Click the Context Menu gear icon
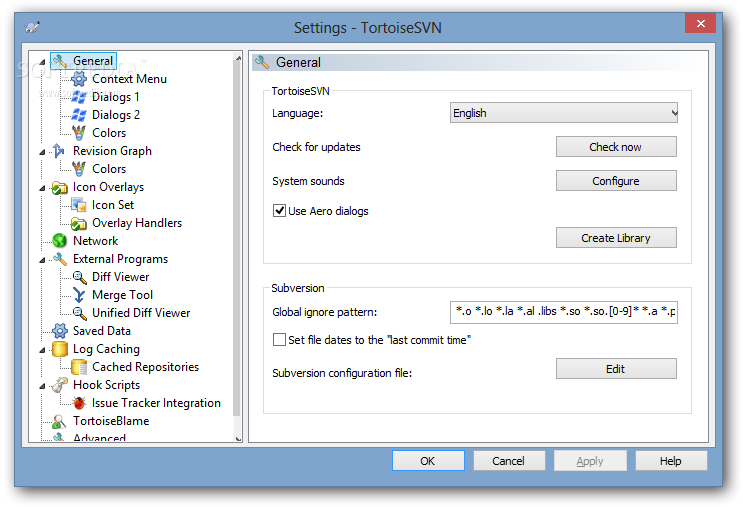This screenshot has width=743, height=507. coord(79,79)
